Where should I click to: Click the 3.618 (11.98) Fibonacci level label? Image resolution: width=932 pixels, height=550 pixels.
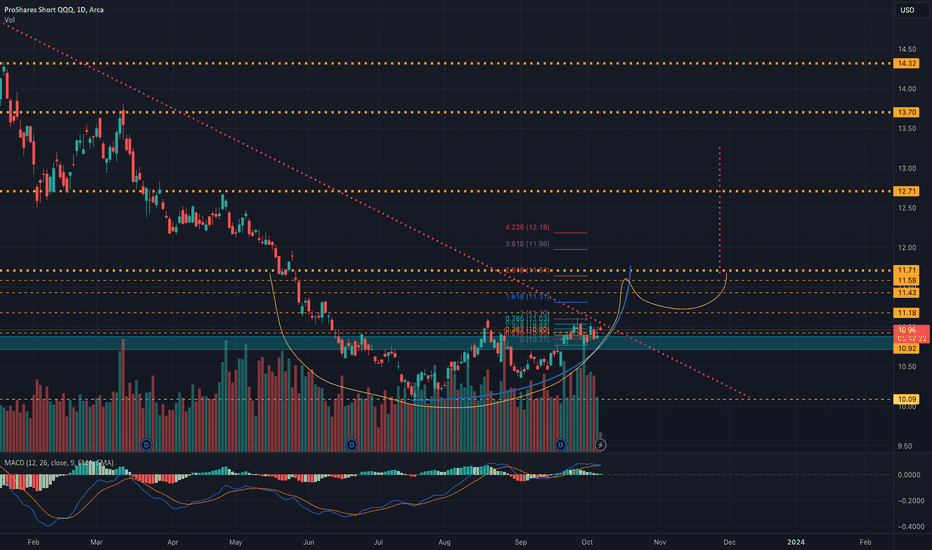pos(527,244)
